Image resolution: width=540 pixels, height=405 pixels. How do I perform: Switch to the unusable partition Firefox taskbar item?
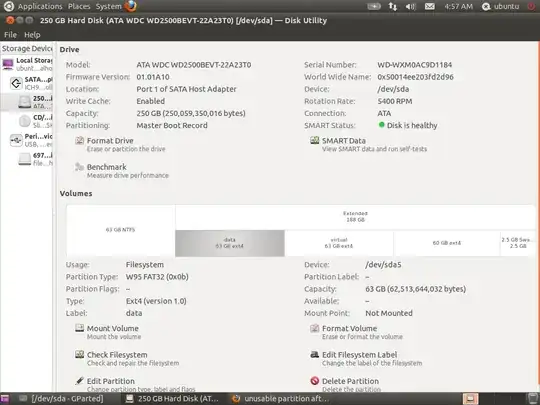coord(281,399)
